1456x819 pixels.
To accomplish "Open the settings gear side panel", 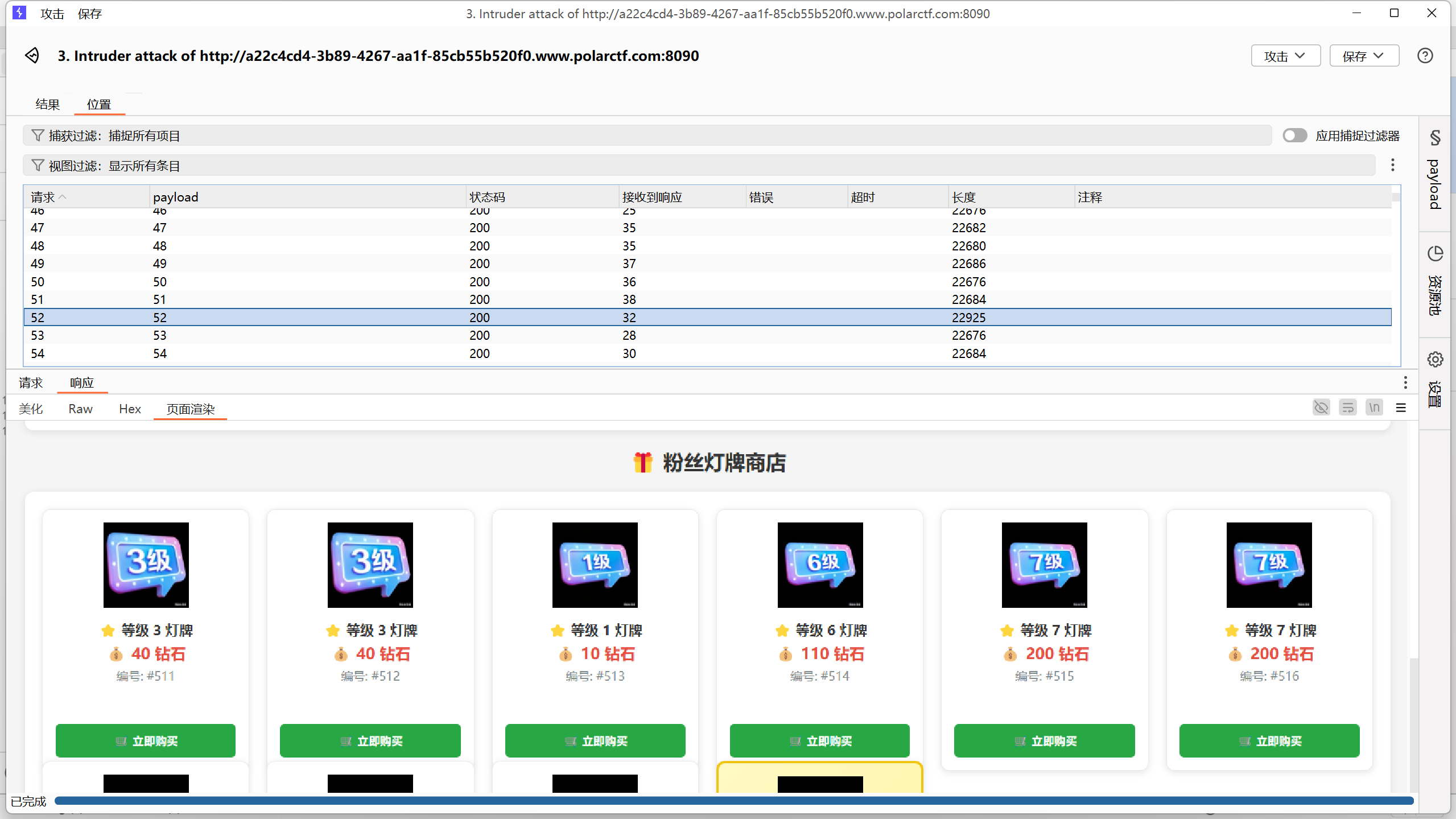I will [x=1435, y=360].
